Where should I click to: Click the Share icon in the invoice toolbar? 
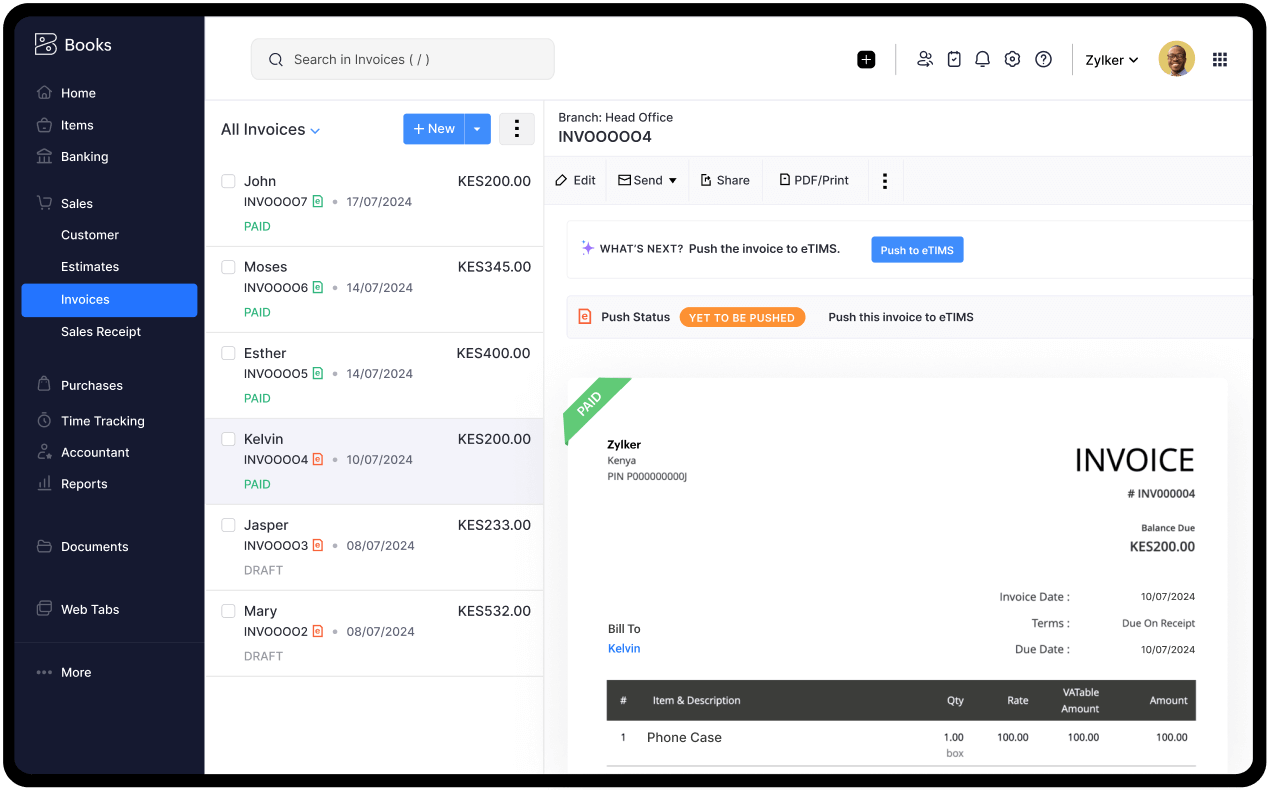click(x=724, y=180)
